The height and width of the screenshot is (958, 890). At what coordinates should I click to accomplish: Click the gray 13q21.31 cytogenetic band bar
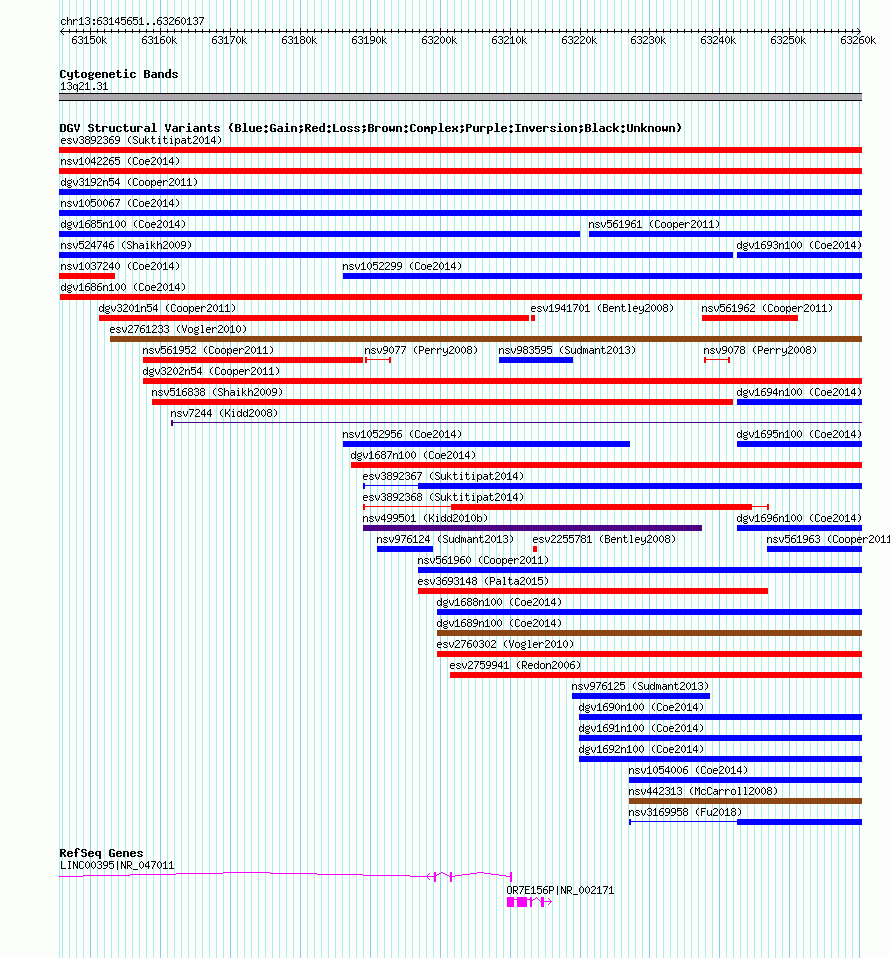coord(461,97)
